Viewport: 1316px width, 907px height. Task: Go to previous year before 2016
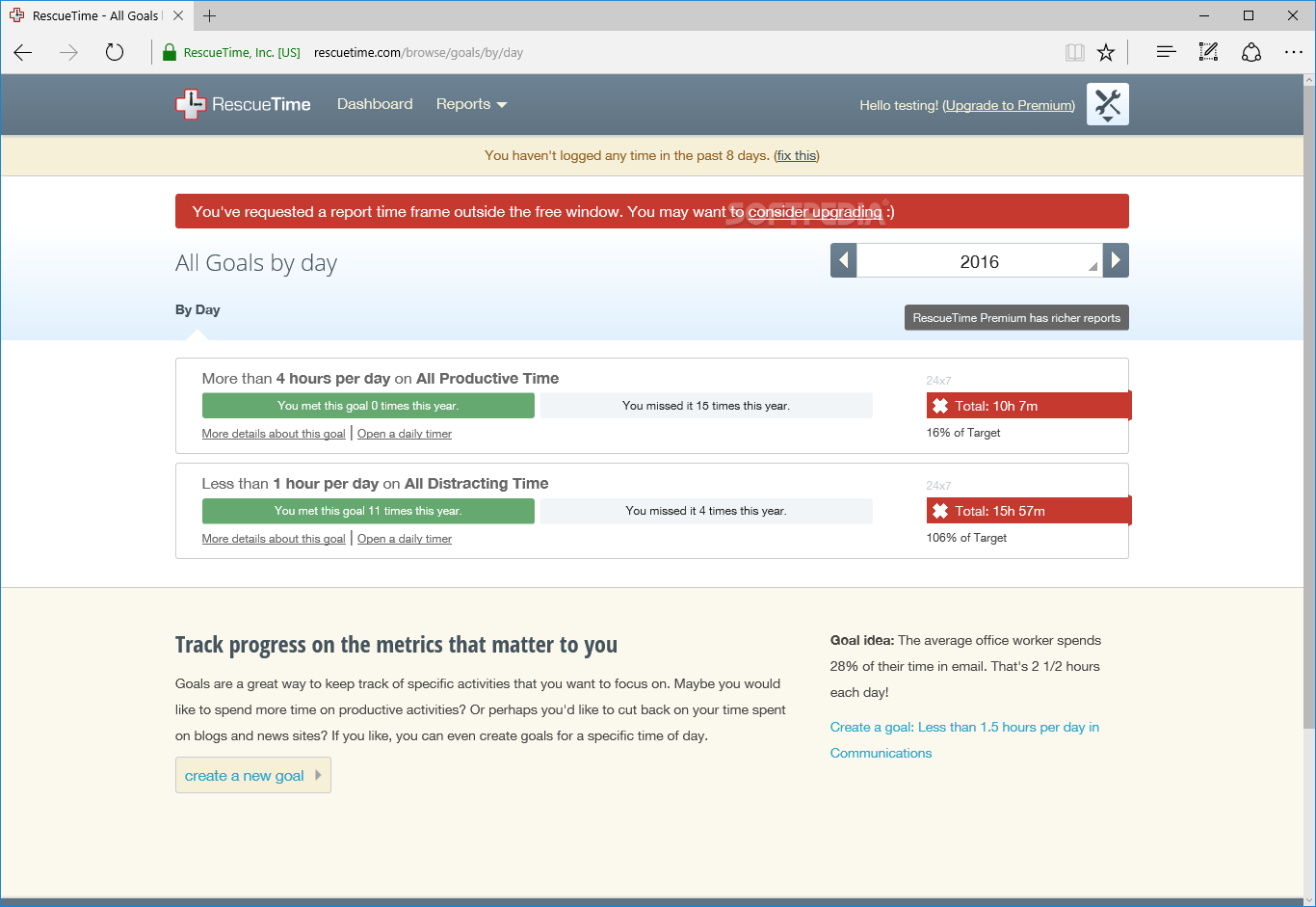click(x=843, y=260)
